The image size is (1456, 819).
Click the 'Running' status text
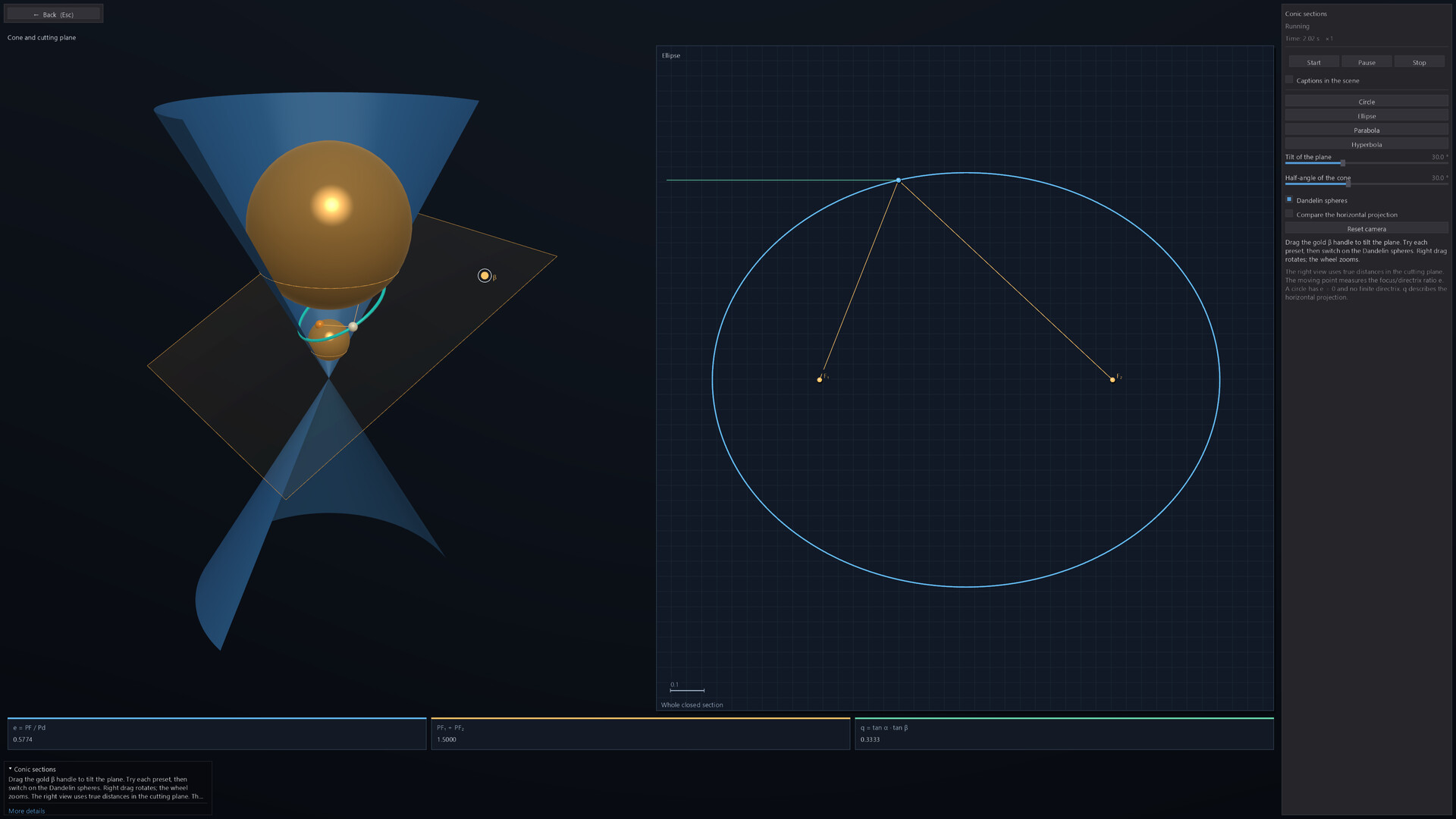[x=1297, y=26]
